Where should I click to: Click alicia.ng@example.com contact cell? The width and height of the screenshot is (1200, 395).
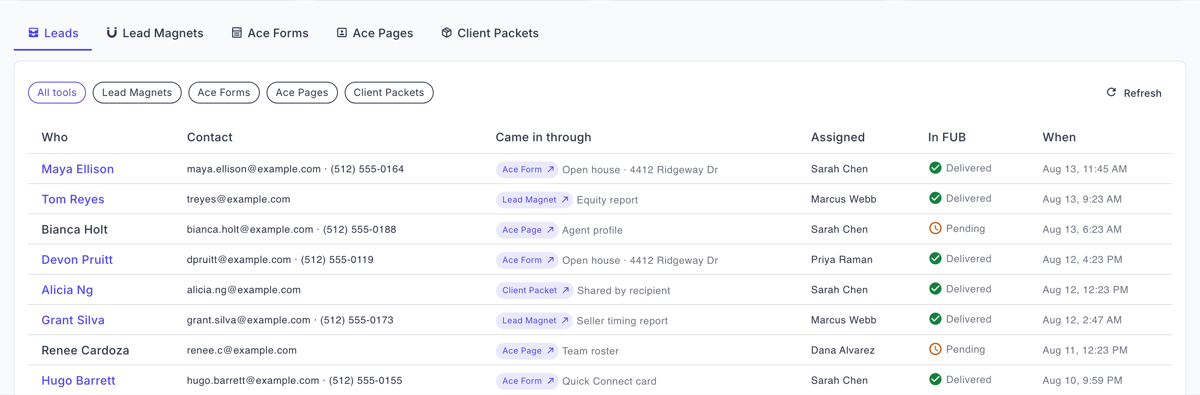coord(244,290)
